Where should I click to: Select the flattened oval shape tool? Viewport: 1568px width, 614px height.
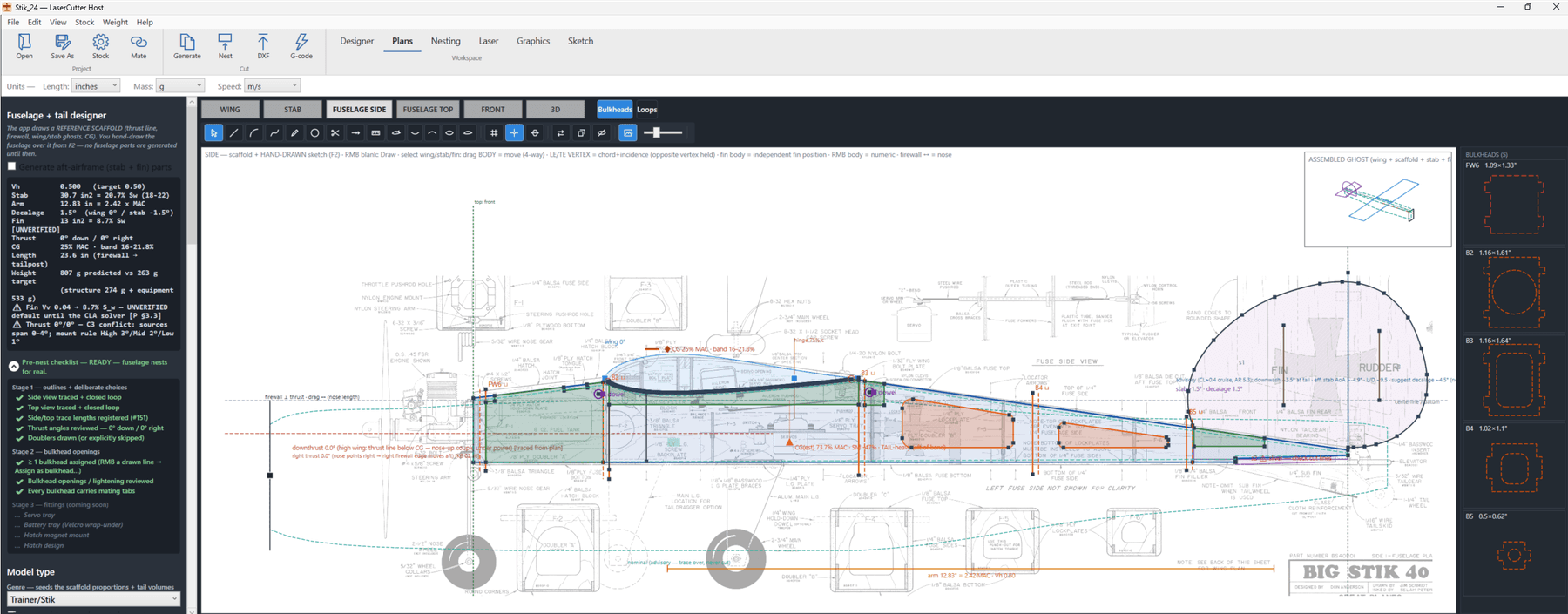(x=468, y=132)
